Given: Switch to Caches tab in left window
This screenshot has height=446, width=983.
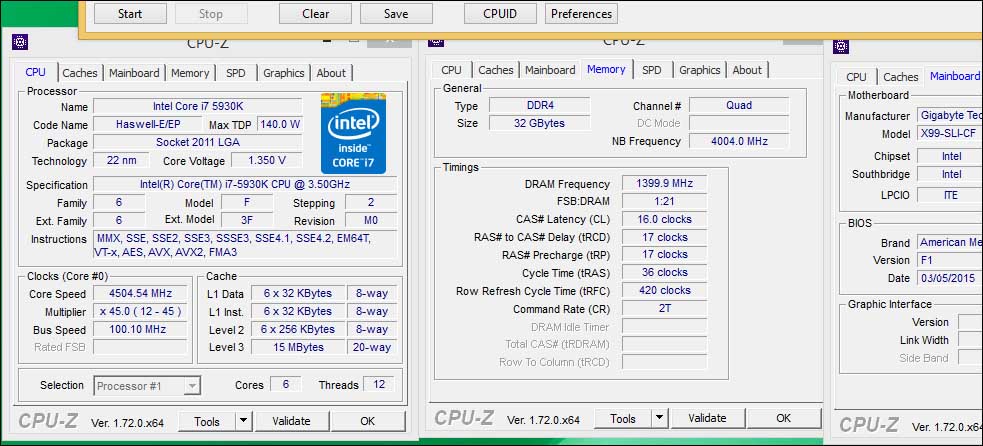Looking at the screenshot, I should coord(80,73).
